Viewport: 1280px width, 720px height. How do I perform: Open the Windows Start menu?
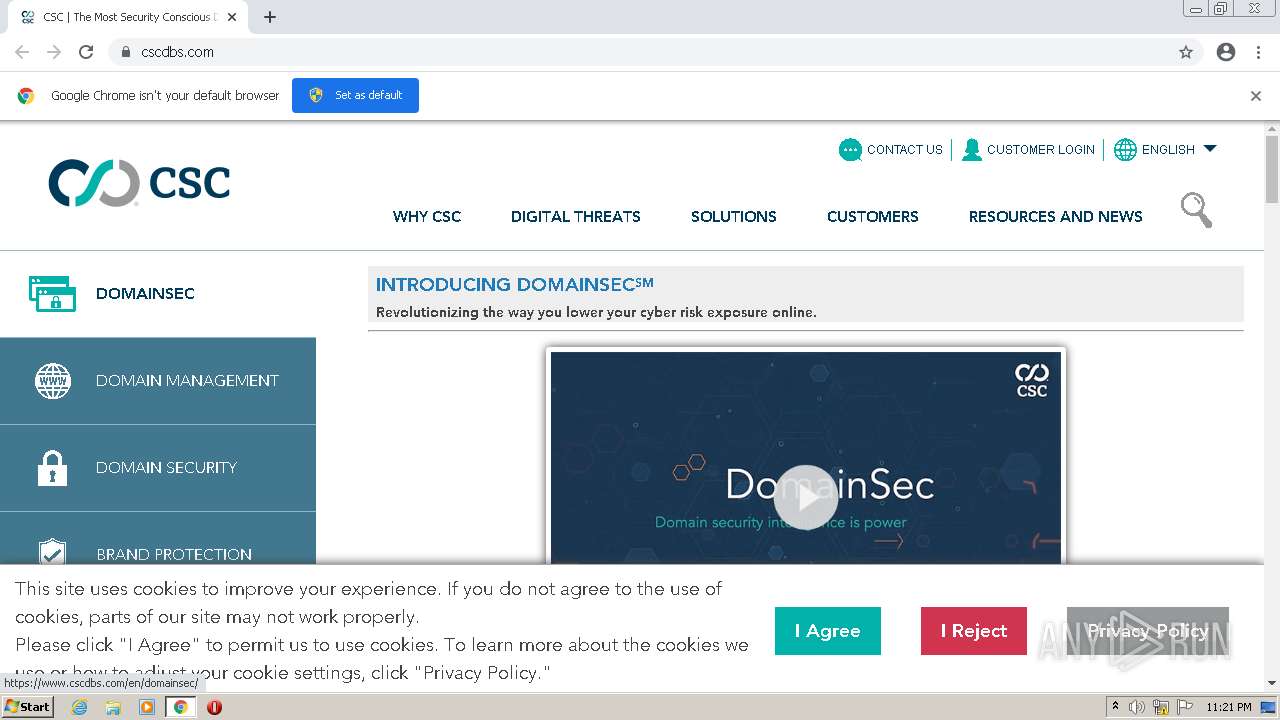(x=28, y=707)
